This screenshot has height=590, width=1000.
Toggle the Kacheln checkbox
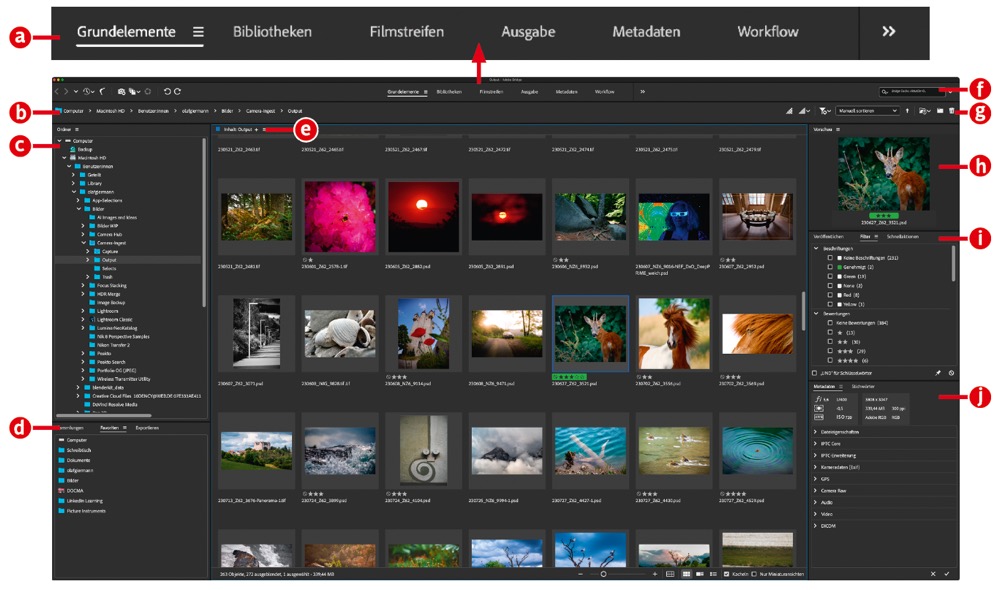(x=727, y=574)
